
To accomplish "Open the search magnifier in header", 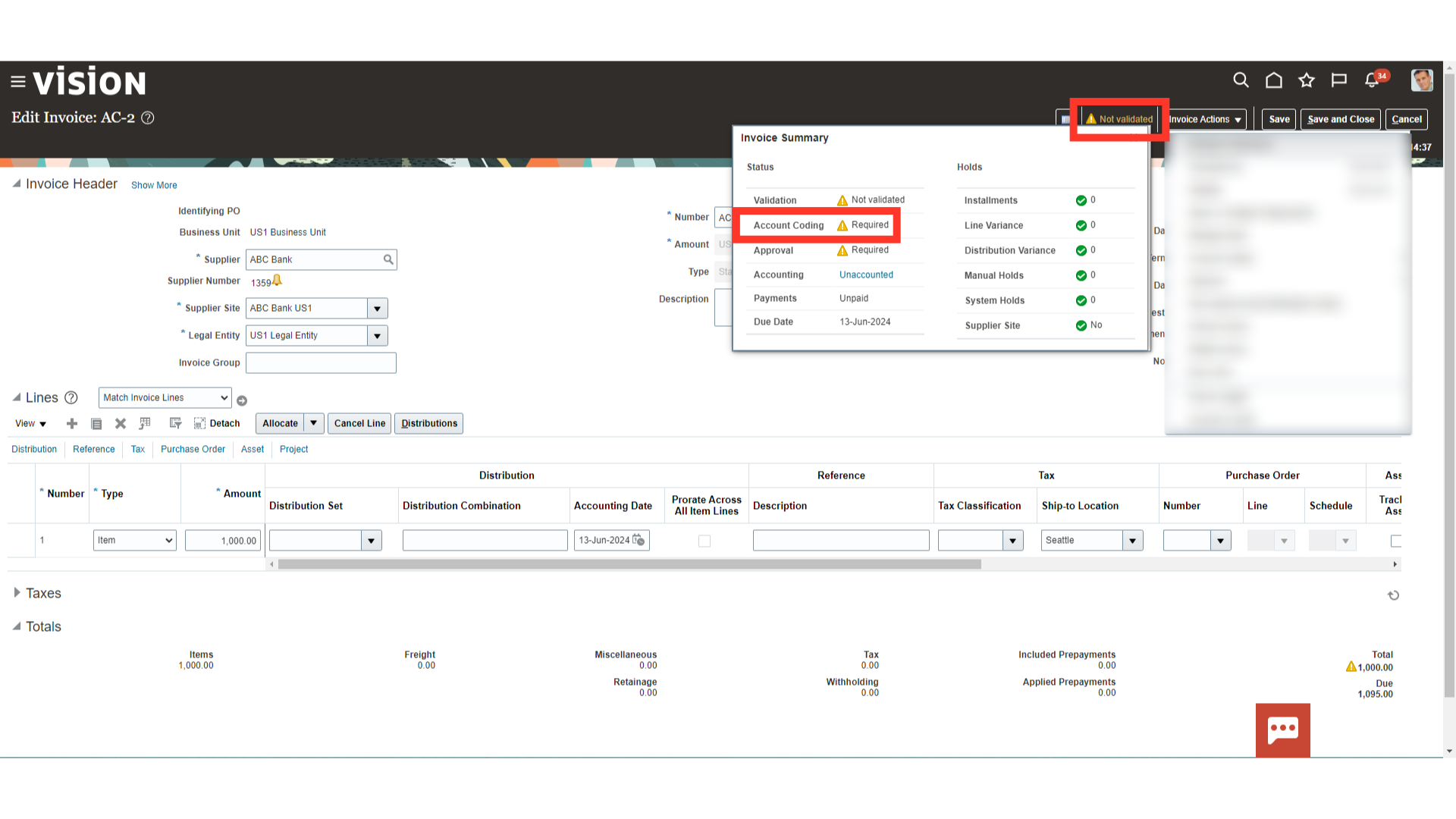I will pyautogui.click(x=1241, y=80).
